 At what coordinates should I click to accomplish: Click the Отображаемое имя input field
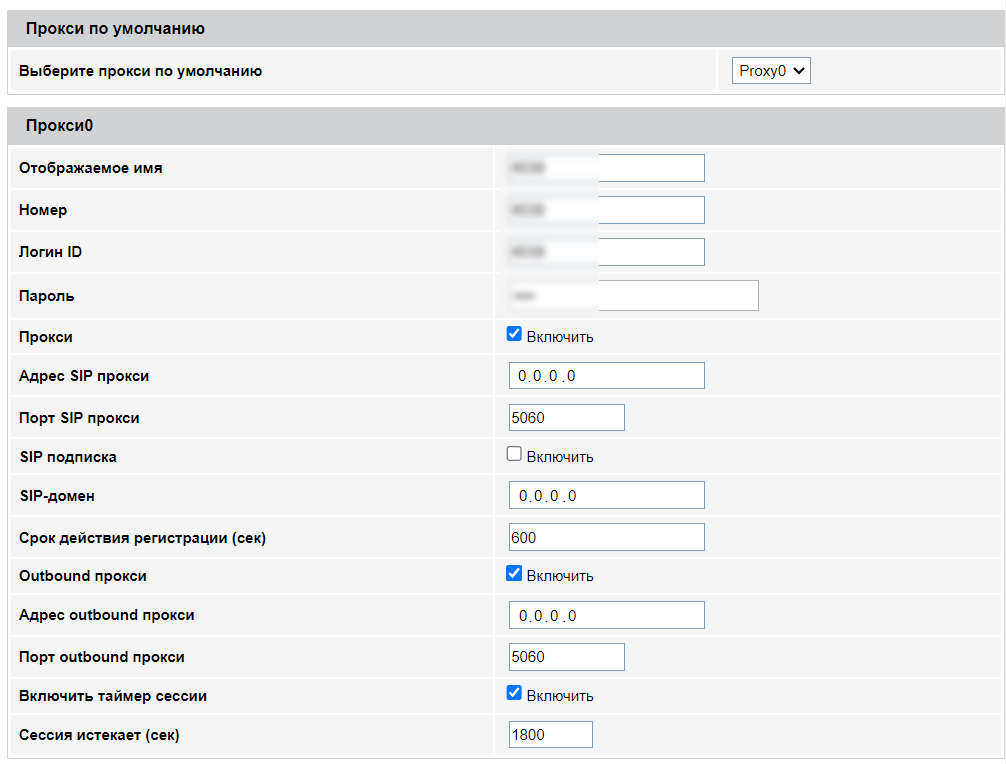pos(606,168)
